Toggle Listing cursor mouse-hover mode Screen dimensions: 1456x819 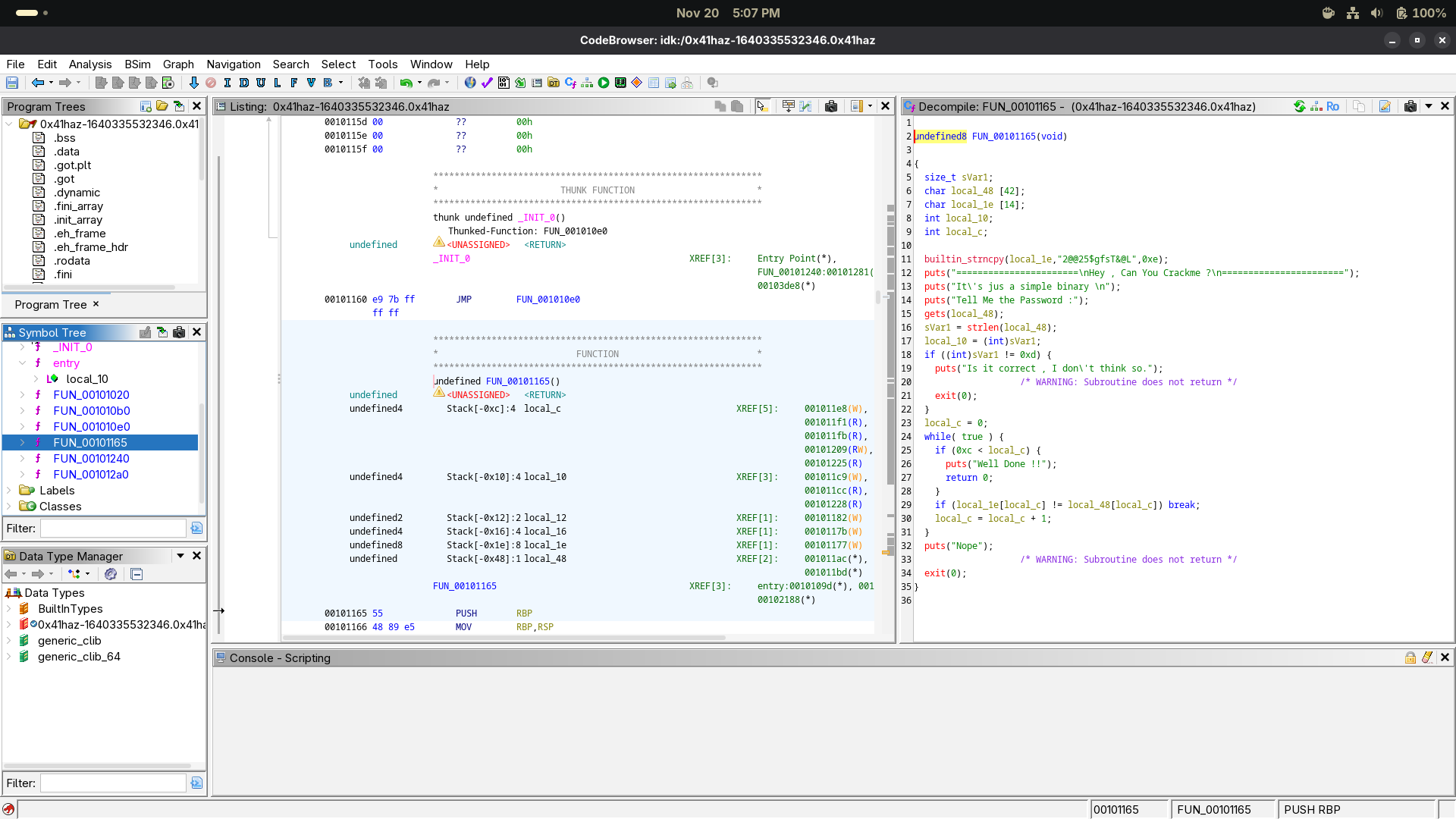762,107
